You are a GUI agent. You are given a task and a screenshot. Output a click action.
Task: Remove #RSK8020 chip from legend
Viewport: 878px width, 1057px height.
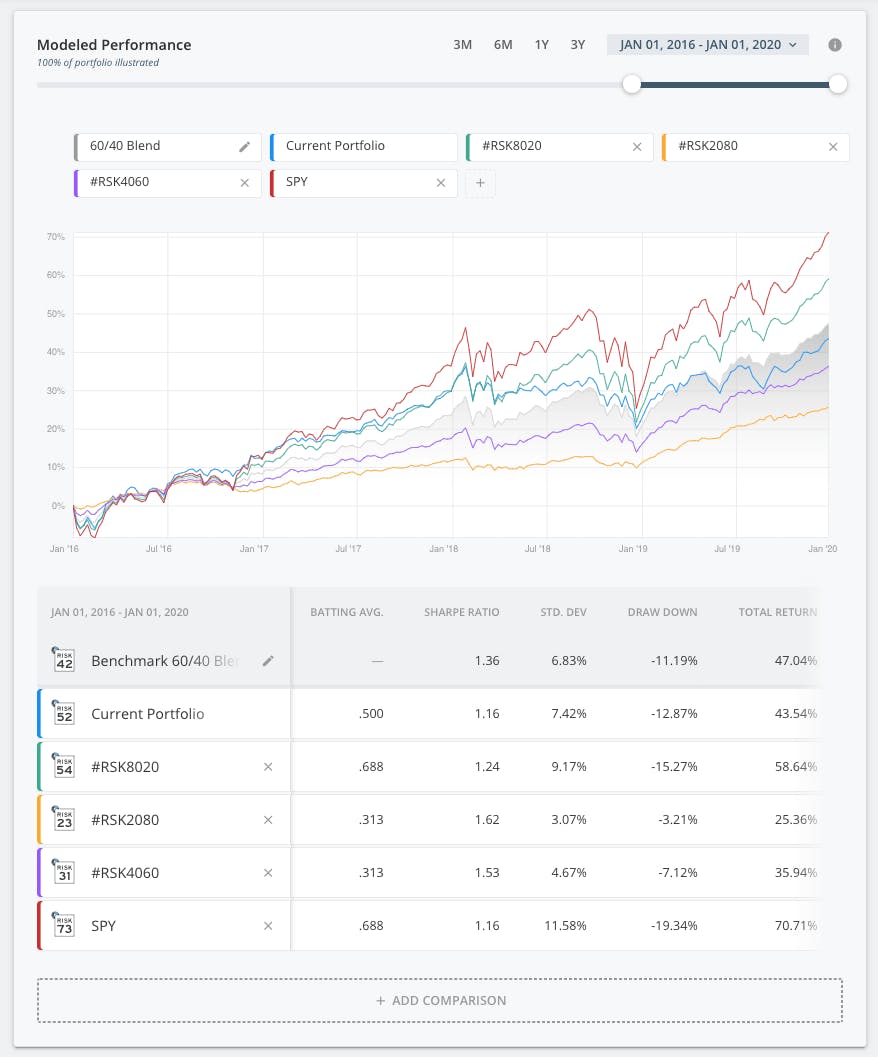pyautogui.click(x=637, y=147)
